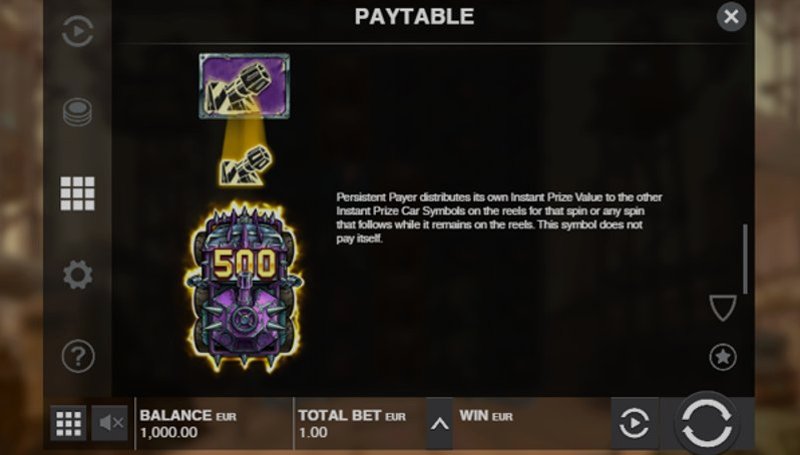Click the 500 prize car symbol
The image size is (800, 455).
(x=244, y=287)
